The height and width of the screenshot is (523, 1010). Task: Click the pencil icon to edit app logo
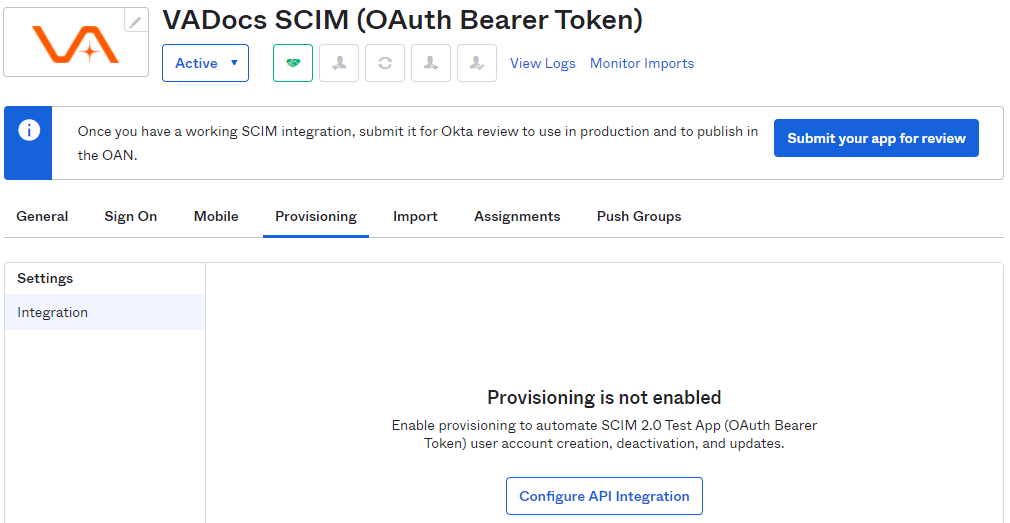[135, 21]
